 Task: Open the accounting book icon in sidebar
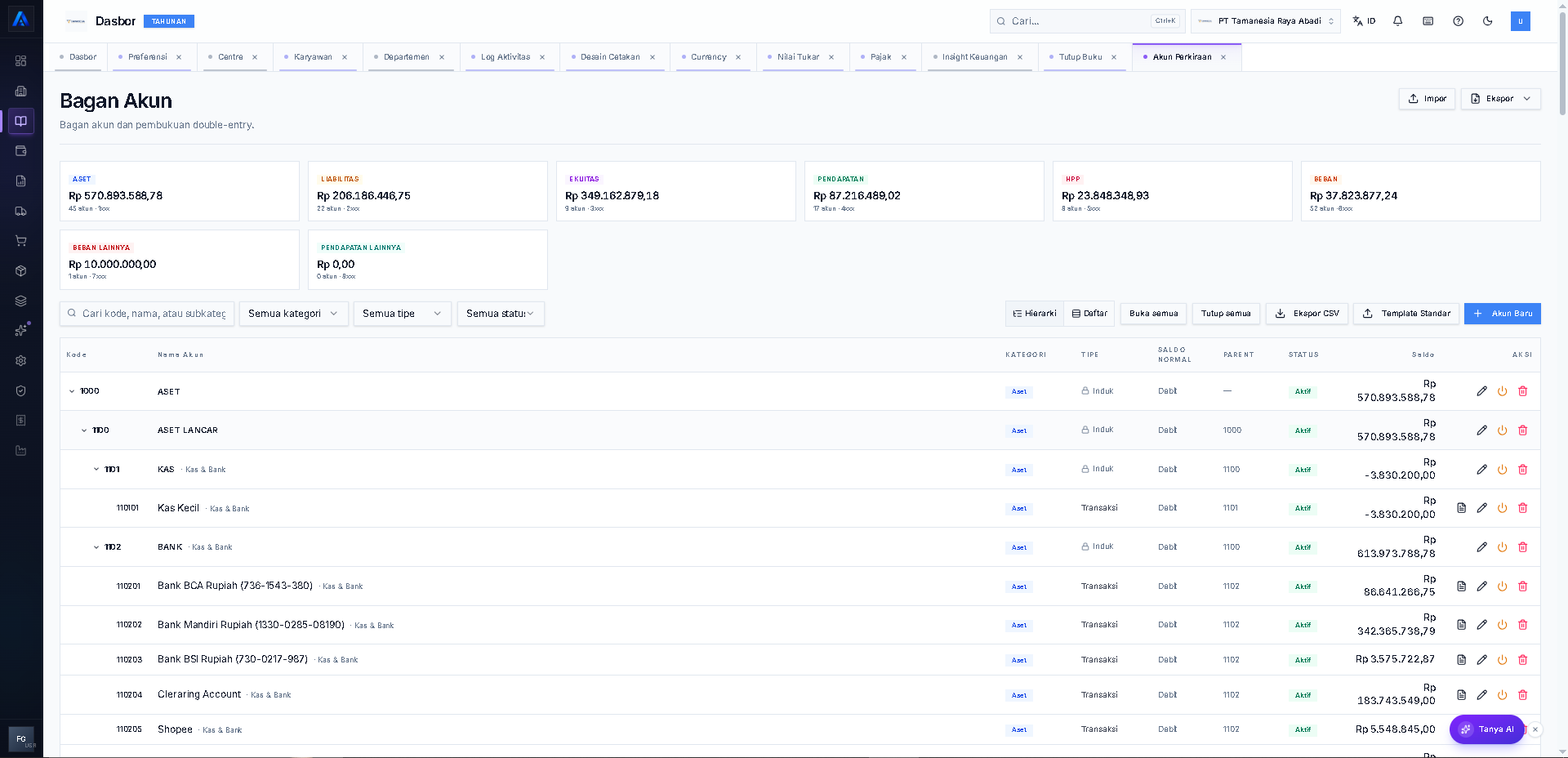click(x=21, y=121)
